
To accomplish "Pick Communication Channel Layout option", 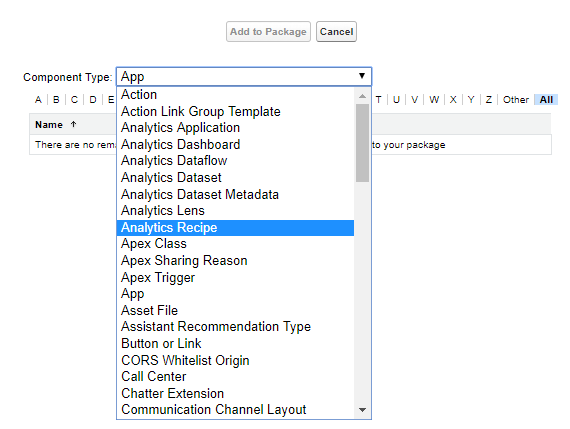I will click(235, 409).
